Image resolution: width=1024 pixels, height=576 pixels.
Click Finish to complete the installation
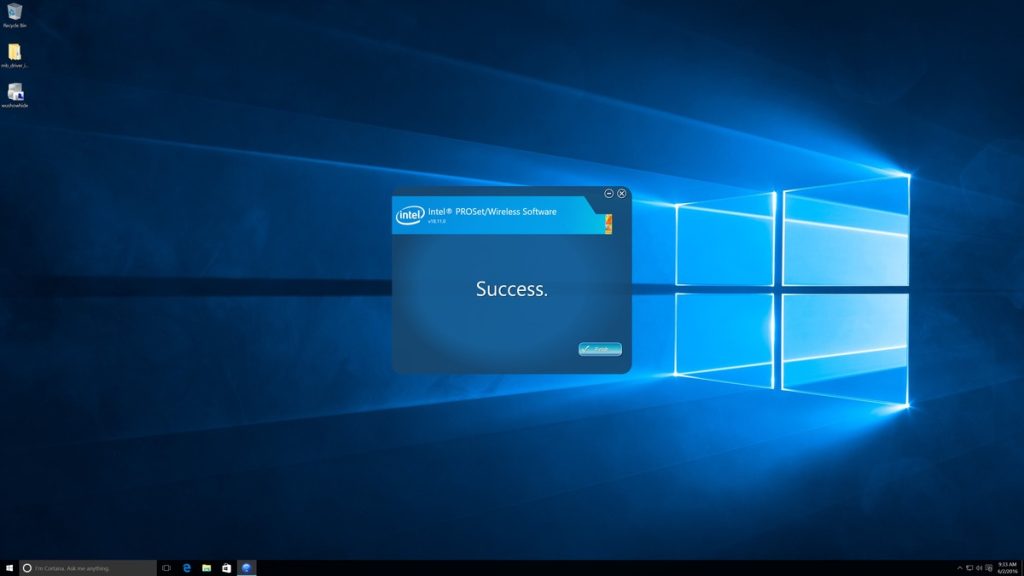click(599, 349)
